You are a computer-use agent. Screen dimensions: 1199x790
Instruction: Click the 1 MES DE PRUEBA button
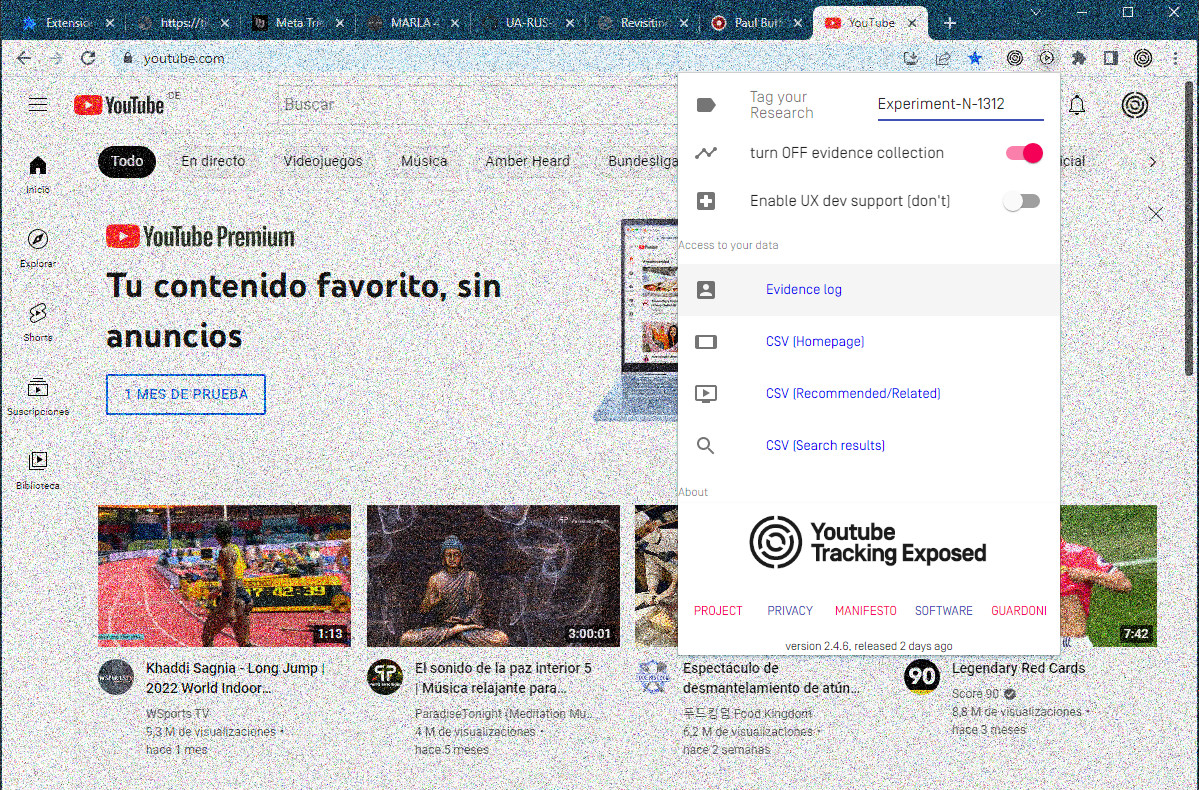pyautogui.click(x=186, y=395)
